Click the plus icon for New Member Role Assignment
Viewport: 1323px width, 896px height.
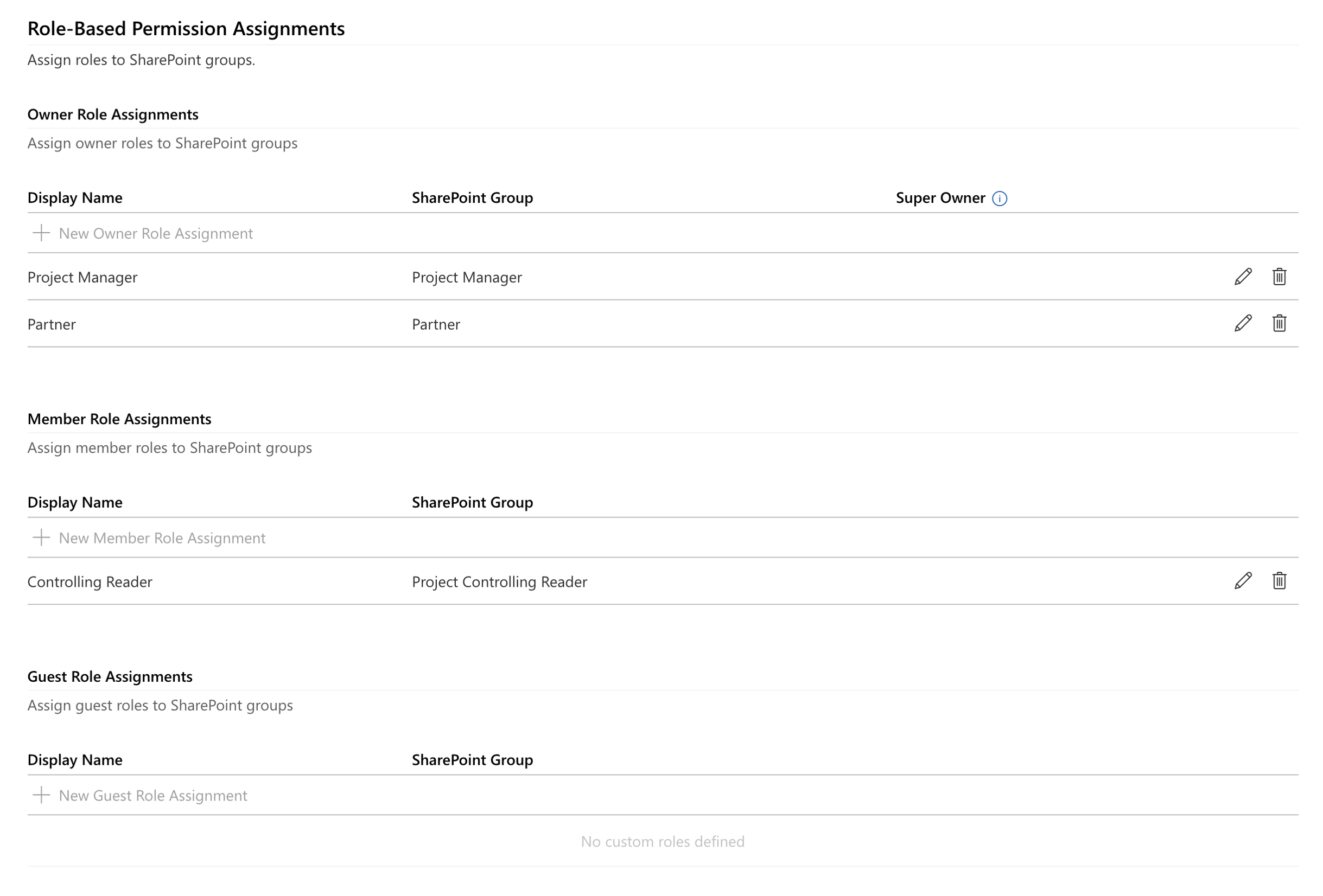tap(42, 537)
